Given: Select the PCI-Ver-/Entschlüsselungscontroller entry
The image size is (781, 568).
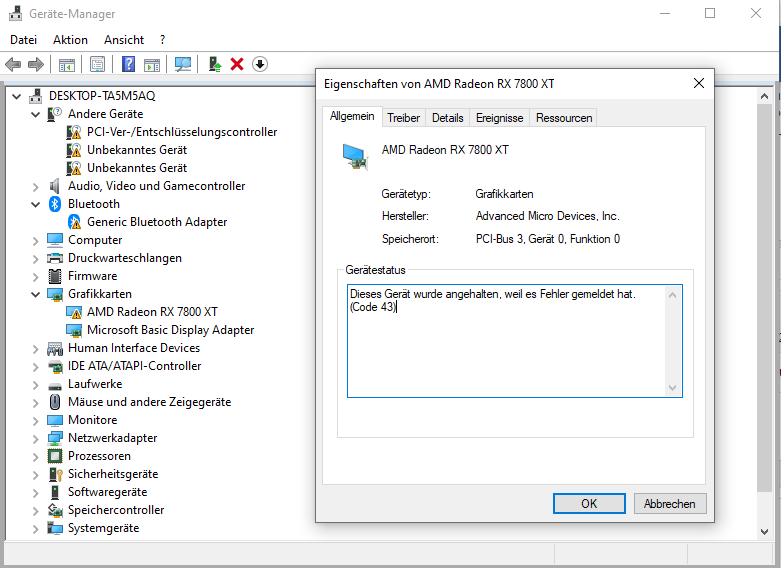Looking at the screenshot, I should (x=182, y=132).
